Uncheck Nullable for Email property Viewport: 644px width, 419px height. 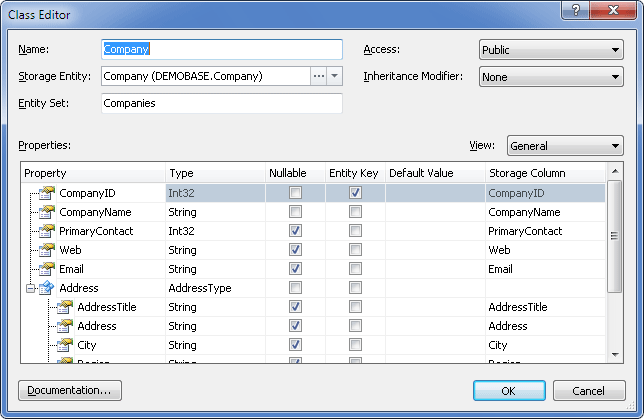click(x=295, y=269)
